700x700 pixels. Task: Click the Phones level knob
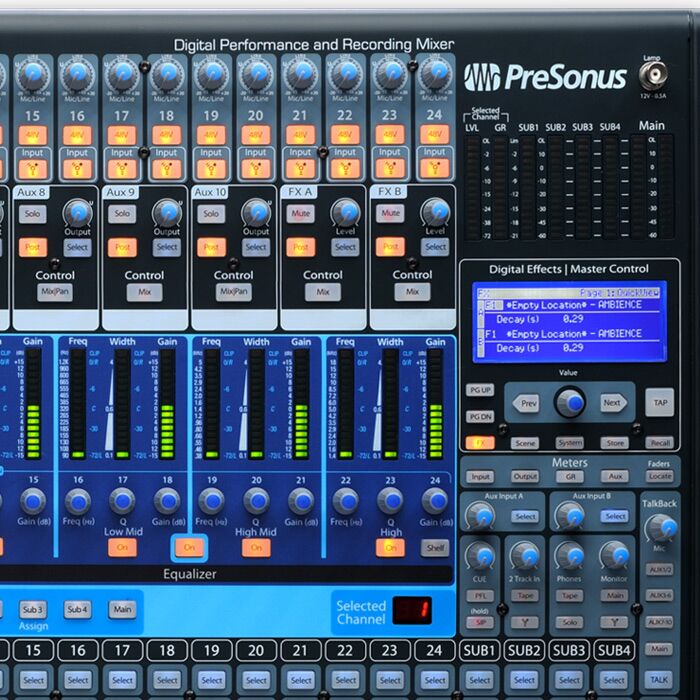click(x=569, y=556)
